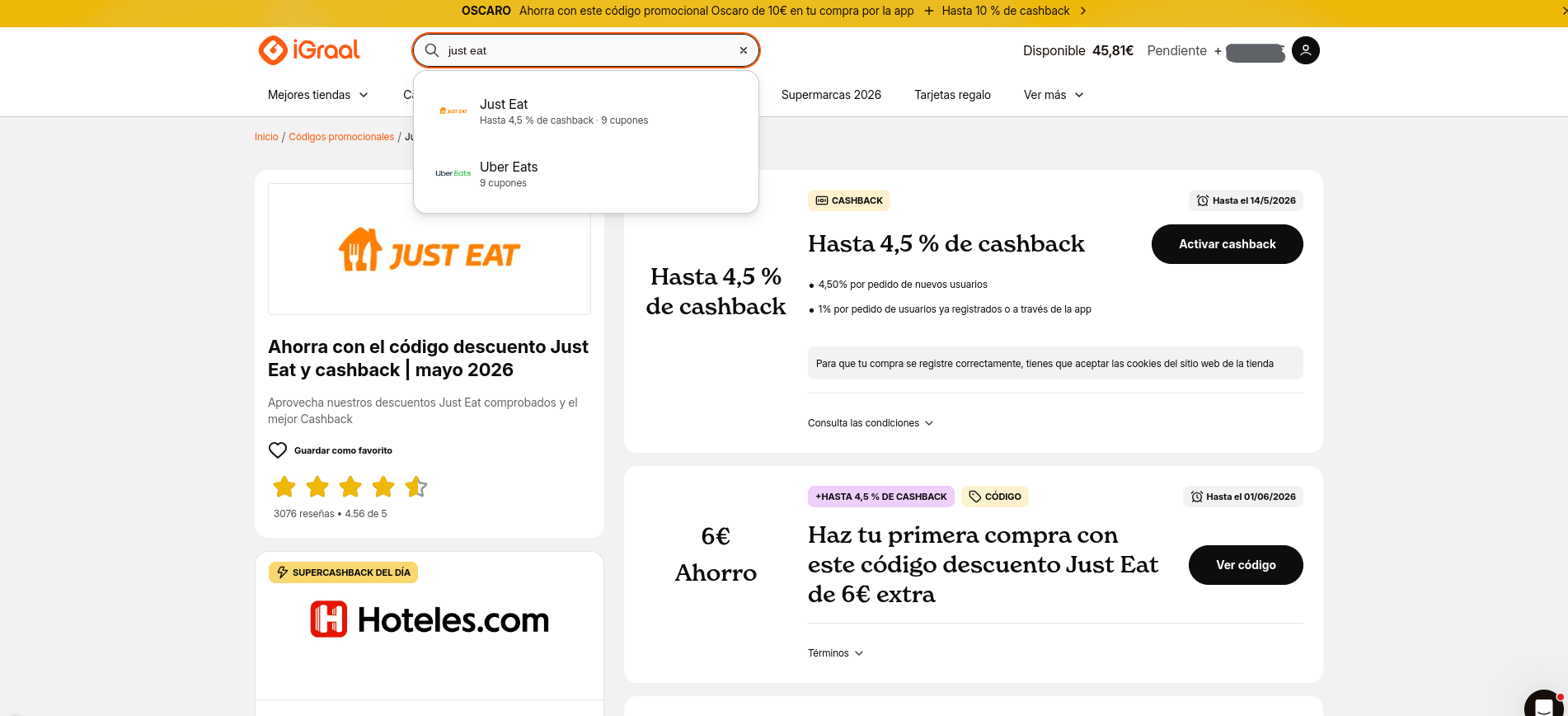Click the Oscaro promo banner text
Screen dimensions: 1568x716
(x=688, y=11)
